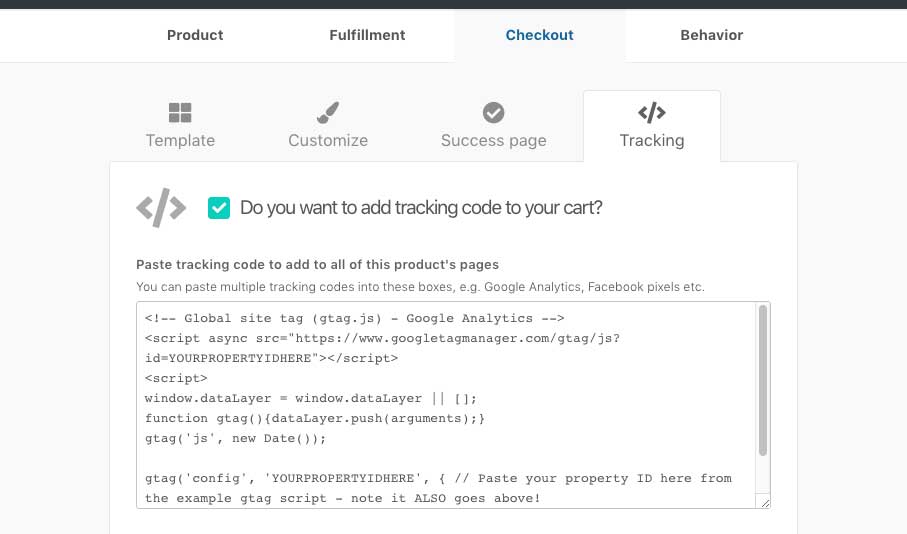Click the "Do you want to add tracking code" label

click(x=421, y=208)
